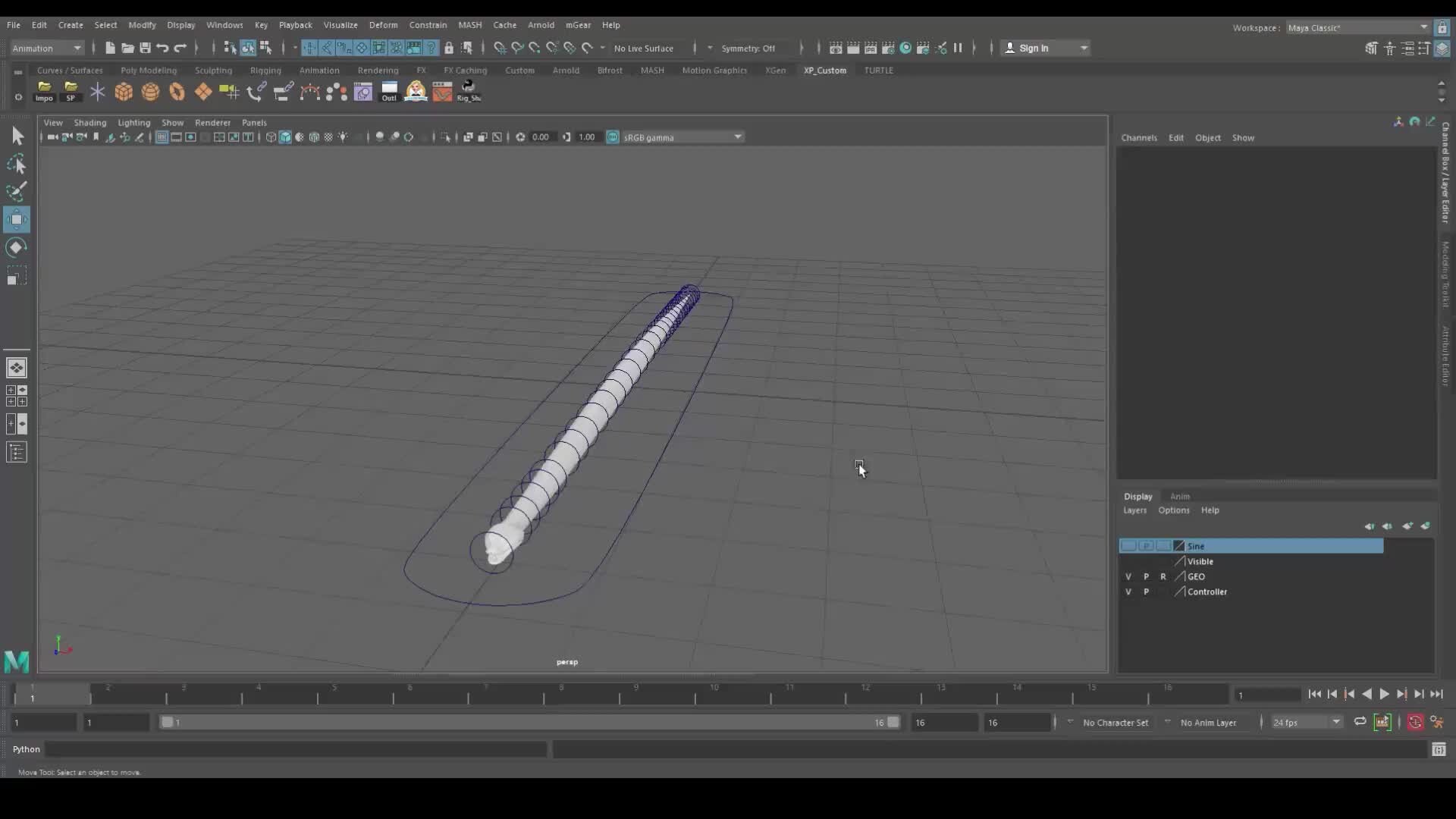The height and width of the screenshot is (819, 1456).
Task: Click the Impo shelf icon to import
Action: 44,91
